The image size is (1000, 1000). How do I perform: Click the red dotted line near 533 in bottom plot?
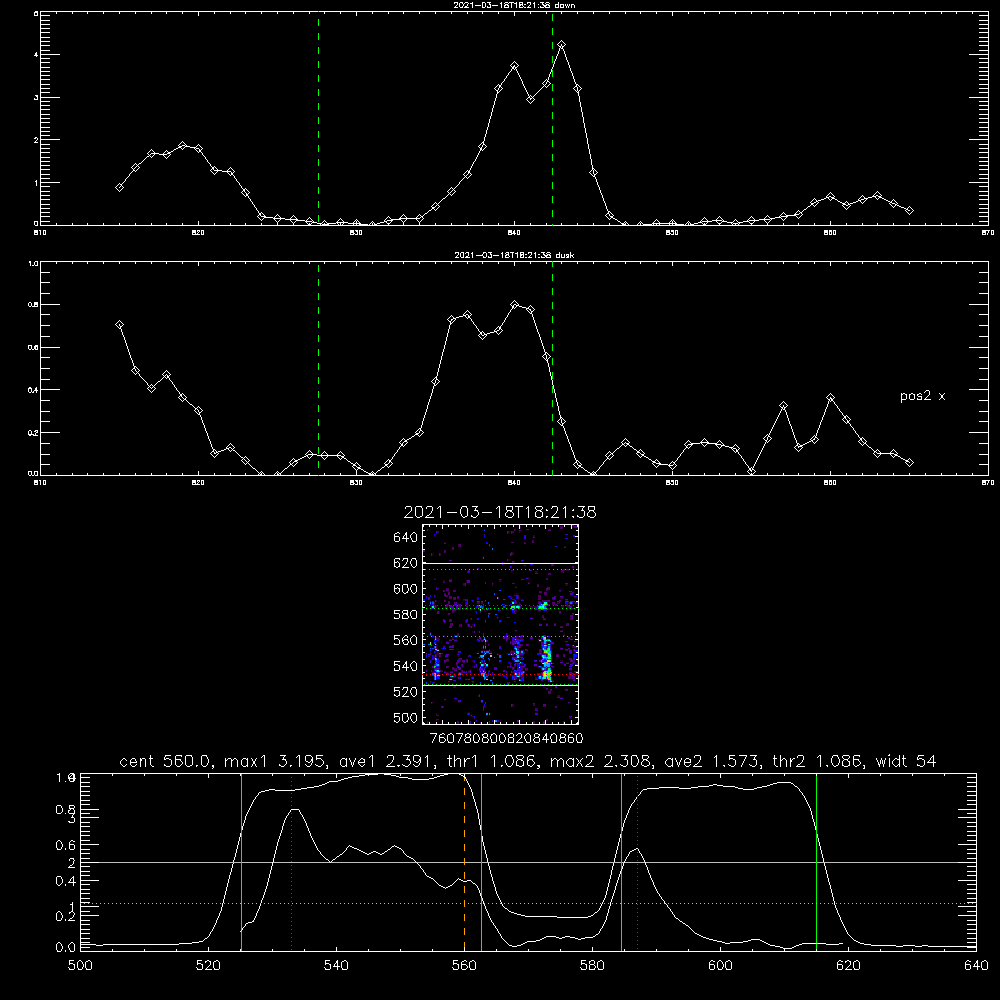(291, 862)
